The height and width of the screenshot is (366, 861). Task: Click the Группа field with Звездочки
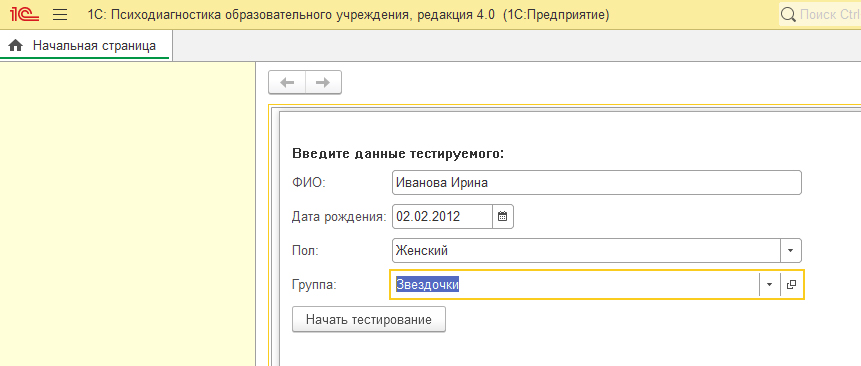tap(575, 284)
